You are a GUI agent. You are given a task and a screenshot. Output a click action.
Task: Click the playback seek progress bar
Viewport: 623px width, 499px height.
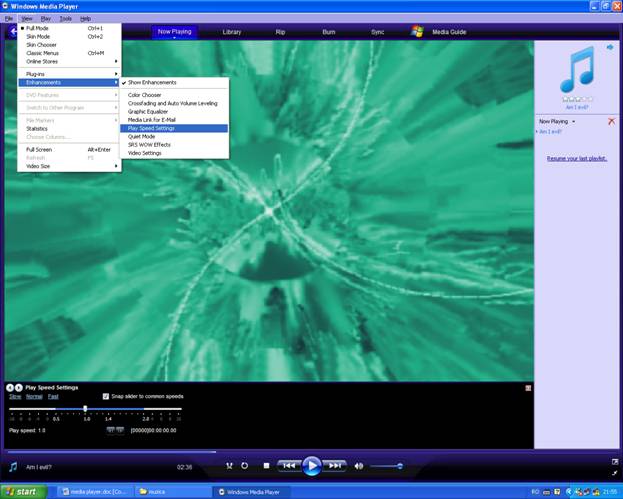pyautogui.click(x=269, y=452)
